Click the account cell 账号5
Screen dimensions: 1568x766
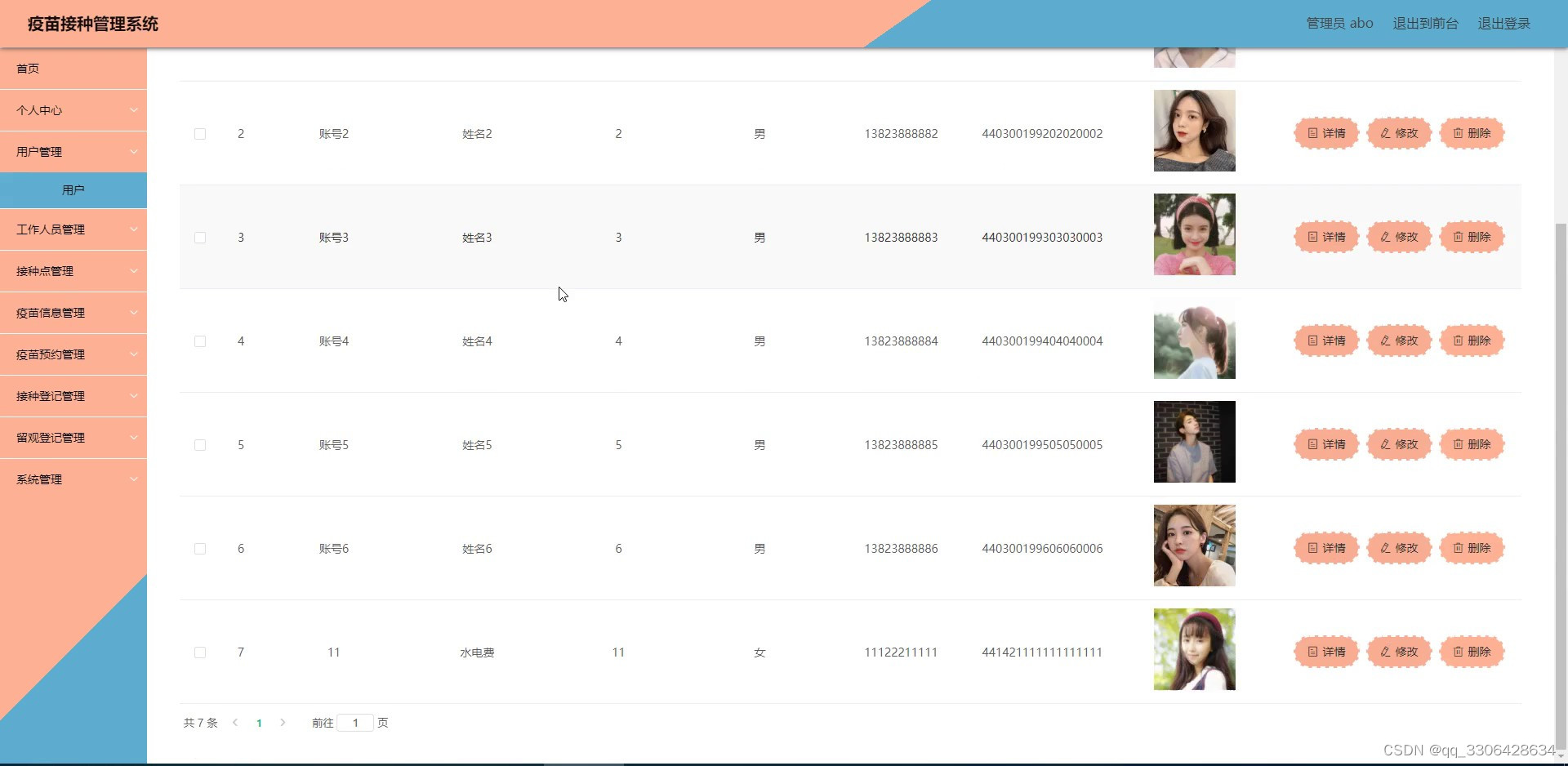(334, 445)
